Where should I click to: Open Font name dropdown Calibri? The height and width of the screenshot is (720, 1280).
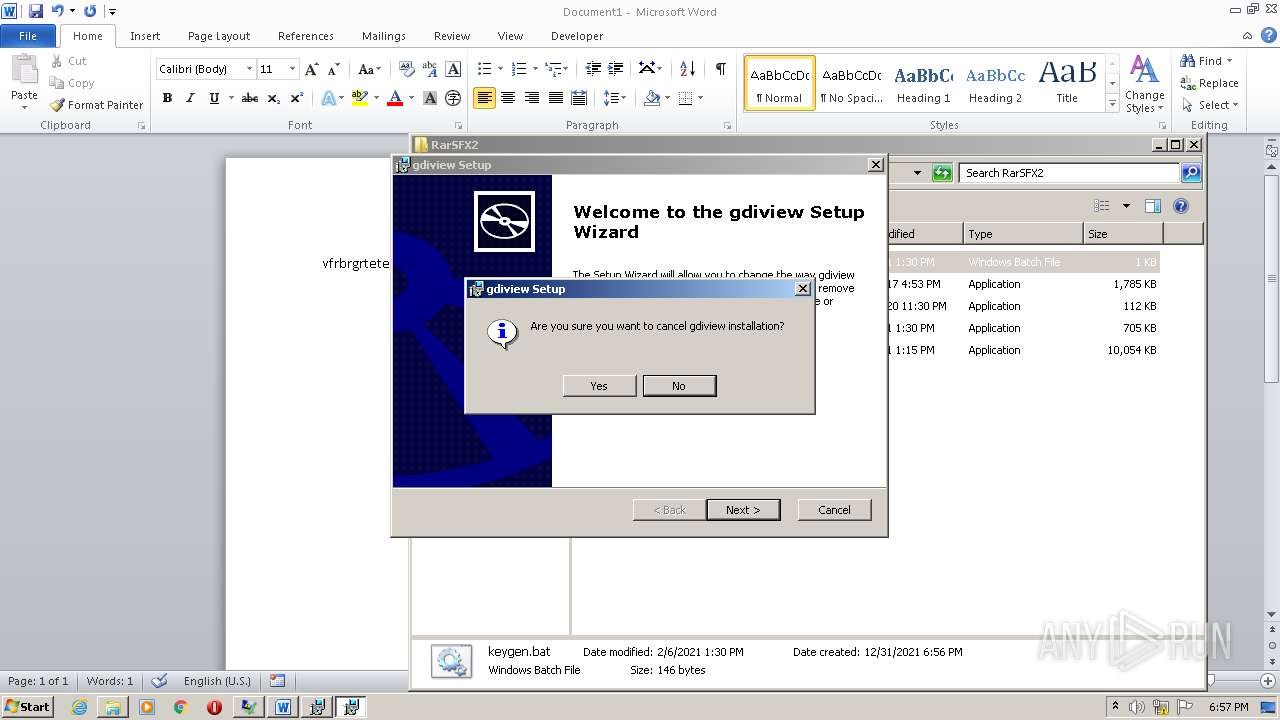(x=249, y=69)
